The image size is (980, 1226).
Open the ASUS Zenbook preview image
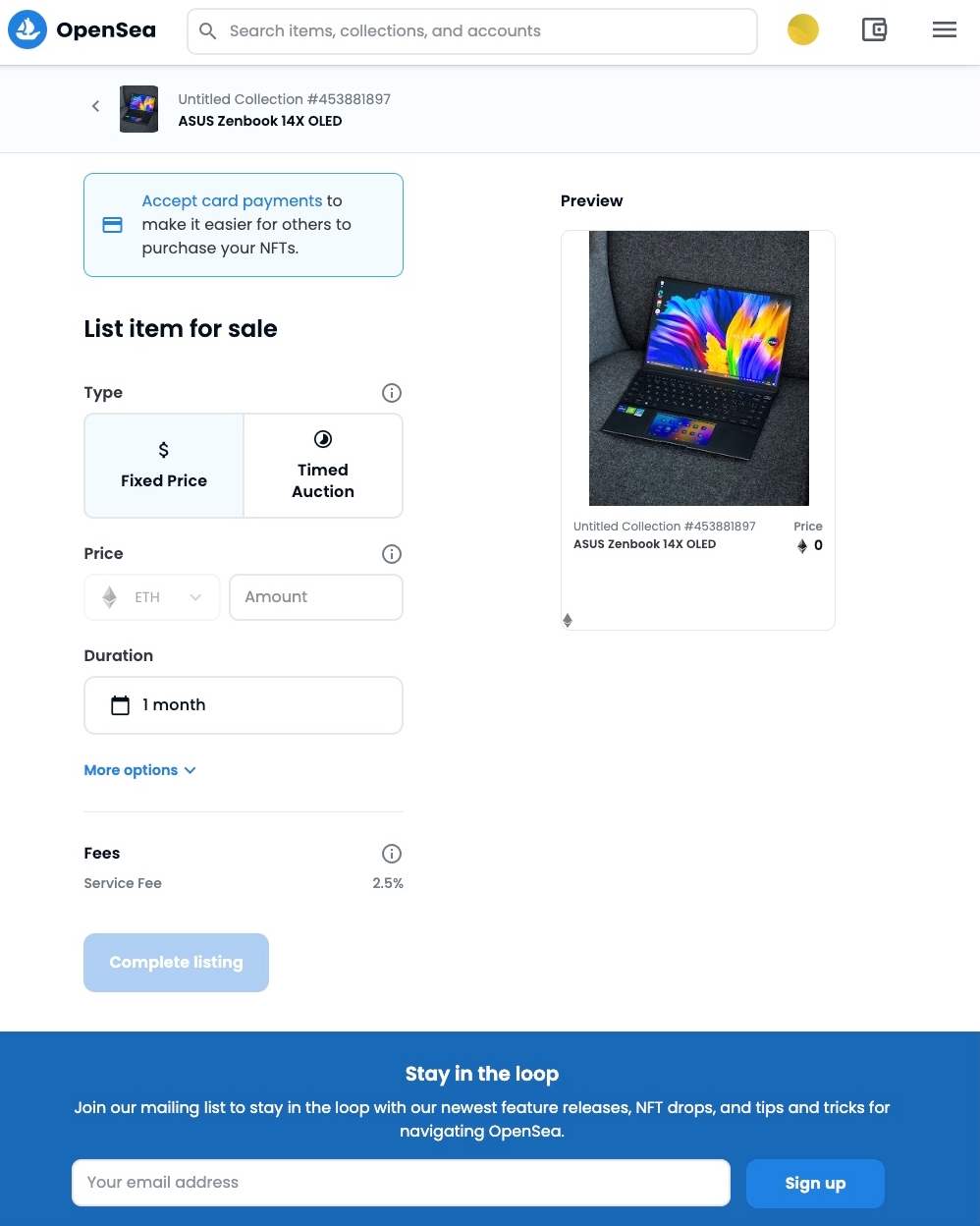pyautogui.click(x=699, y=368)
